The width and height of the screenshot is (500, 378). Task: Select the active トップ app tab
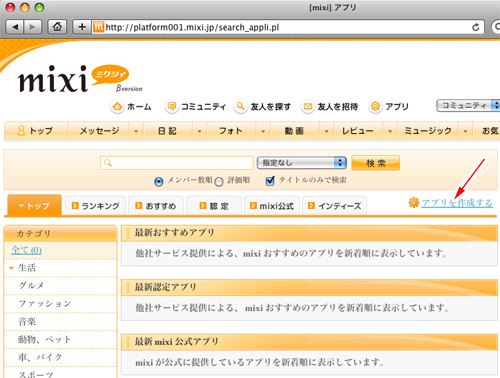click(34, 205)
